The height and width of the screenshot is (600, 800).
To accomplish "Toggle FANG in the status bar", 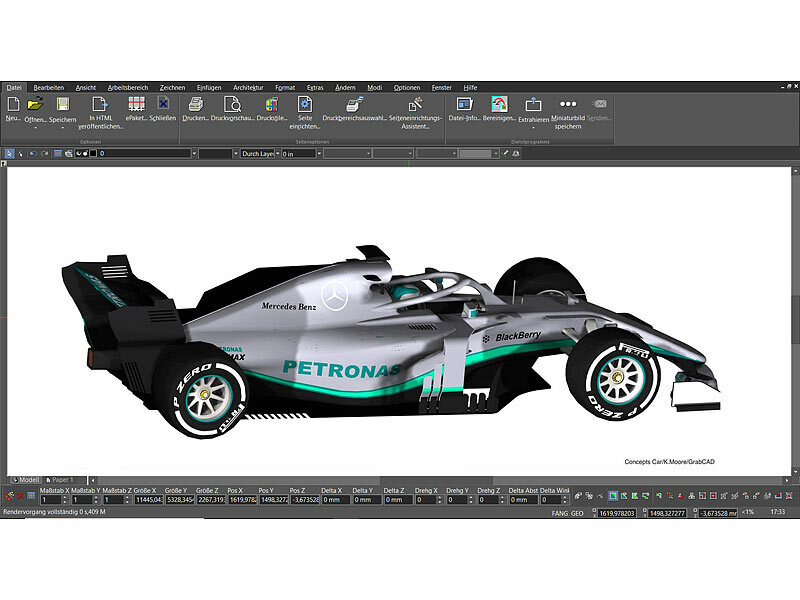I will point(560,513).
